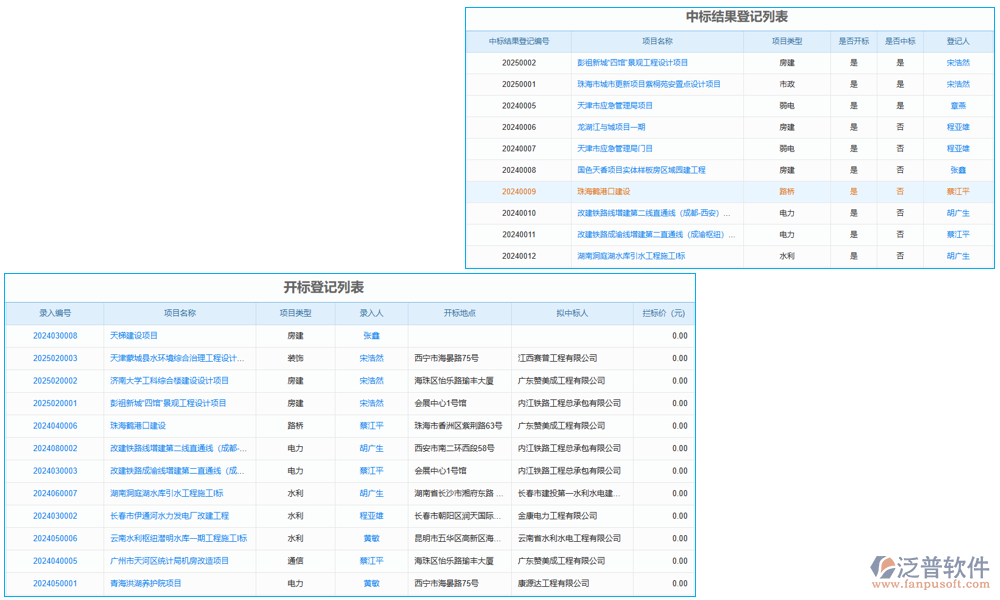Open 珠海市城市更新项目紫桐苑安置点设计项目 link
The width and height of the screenshot is (1000, 600).
(x=648, y=84)
